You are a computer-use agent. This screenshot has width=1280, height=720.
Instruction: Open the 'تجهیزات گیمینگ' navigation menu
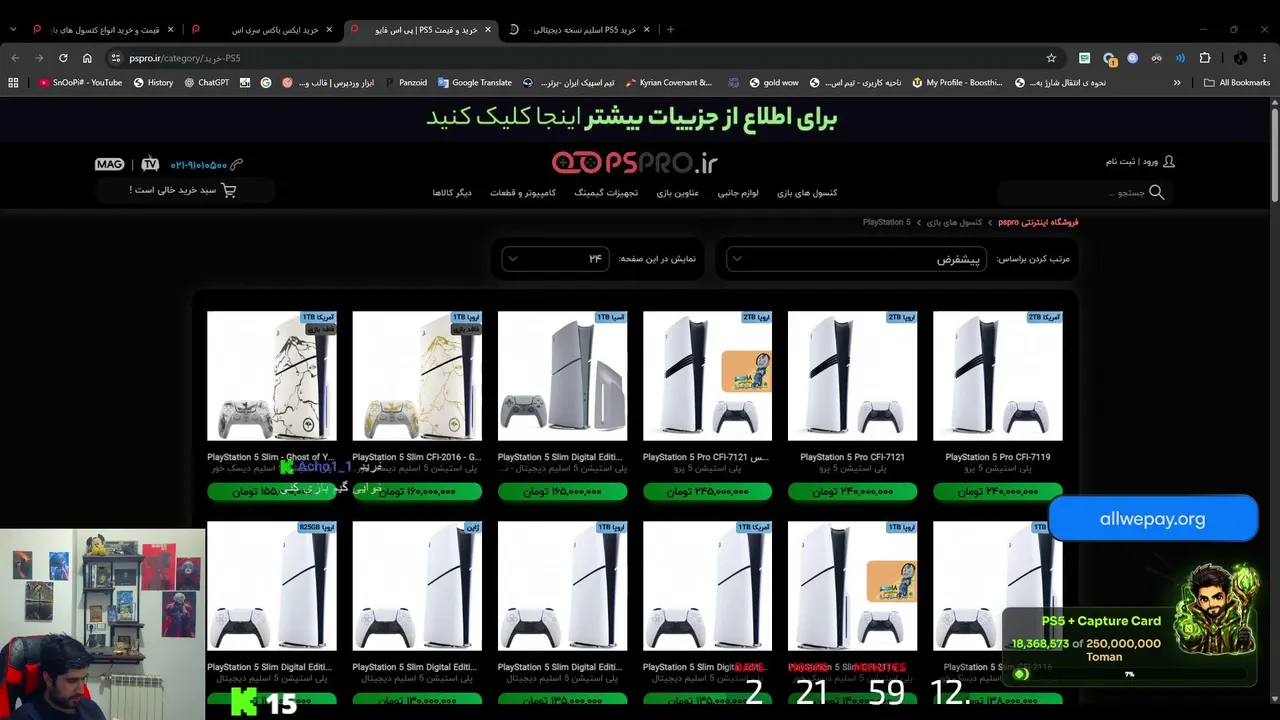[x=606, y=193]
